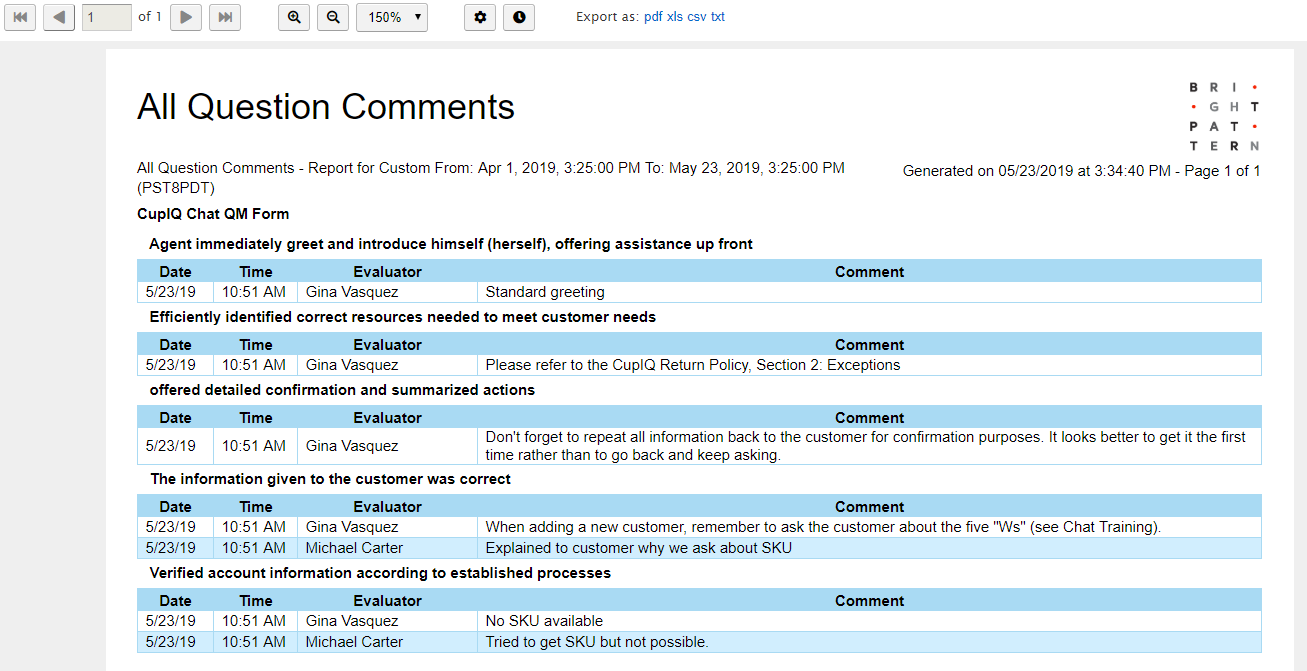Image resolution: width=1307 pixels, height=671 pixels.
Task: Export report as csv
Action: [x=696, y=17]
